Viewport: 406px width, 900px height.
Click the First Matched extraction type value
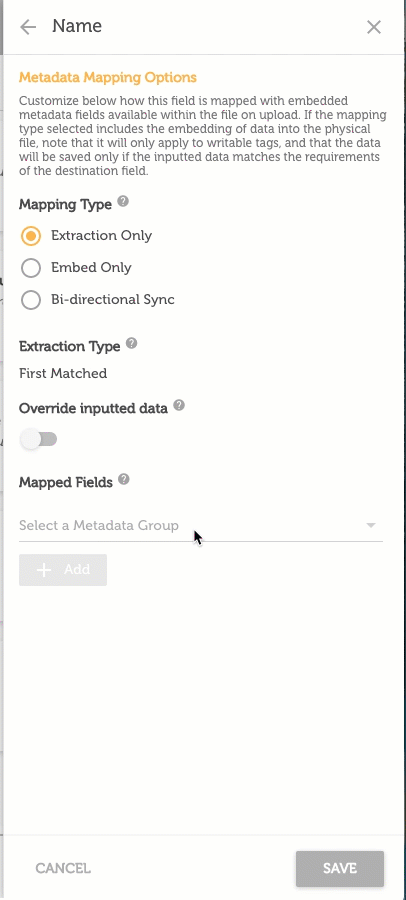[63, 373]
